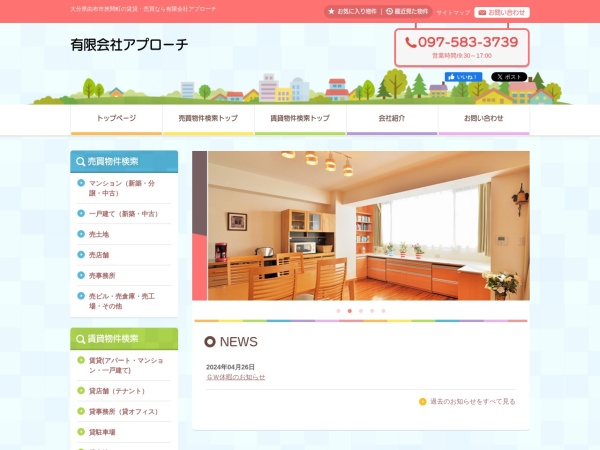Select 売店舗 in sales search
Screen dimensions: 600x450
pyautogui.click(x=99, y=255)
